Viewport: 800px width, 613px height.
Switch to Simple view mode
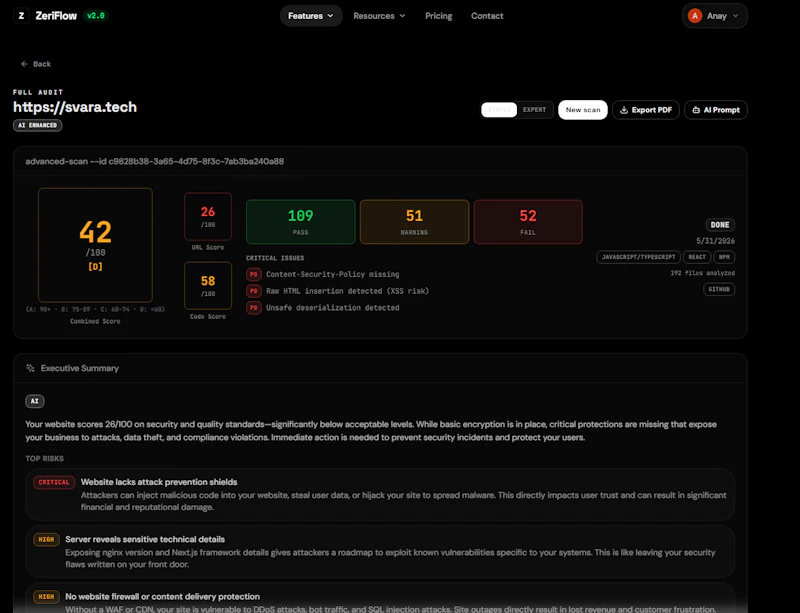pyautogui.click(x=499, y=110)
